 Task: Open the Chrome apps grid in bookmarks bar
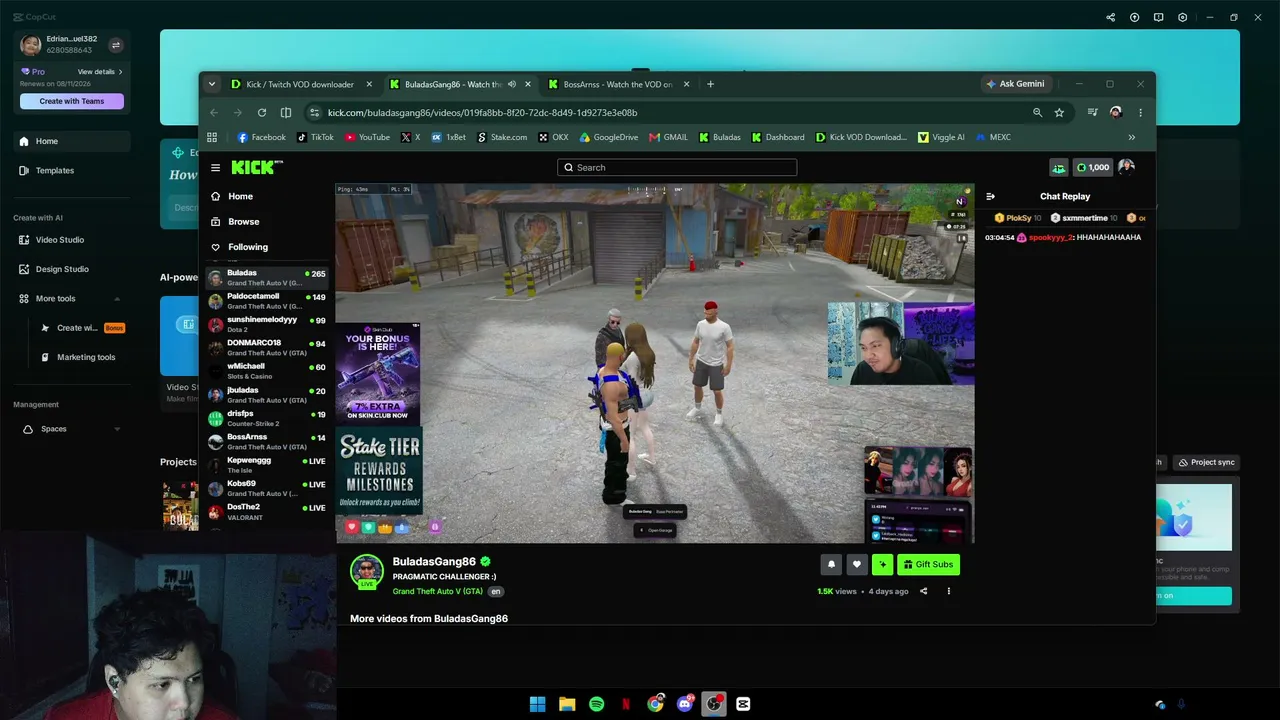[212, 137]
